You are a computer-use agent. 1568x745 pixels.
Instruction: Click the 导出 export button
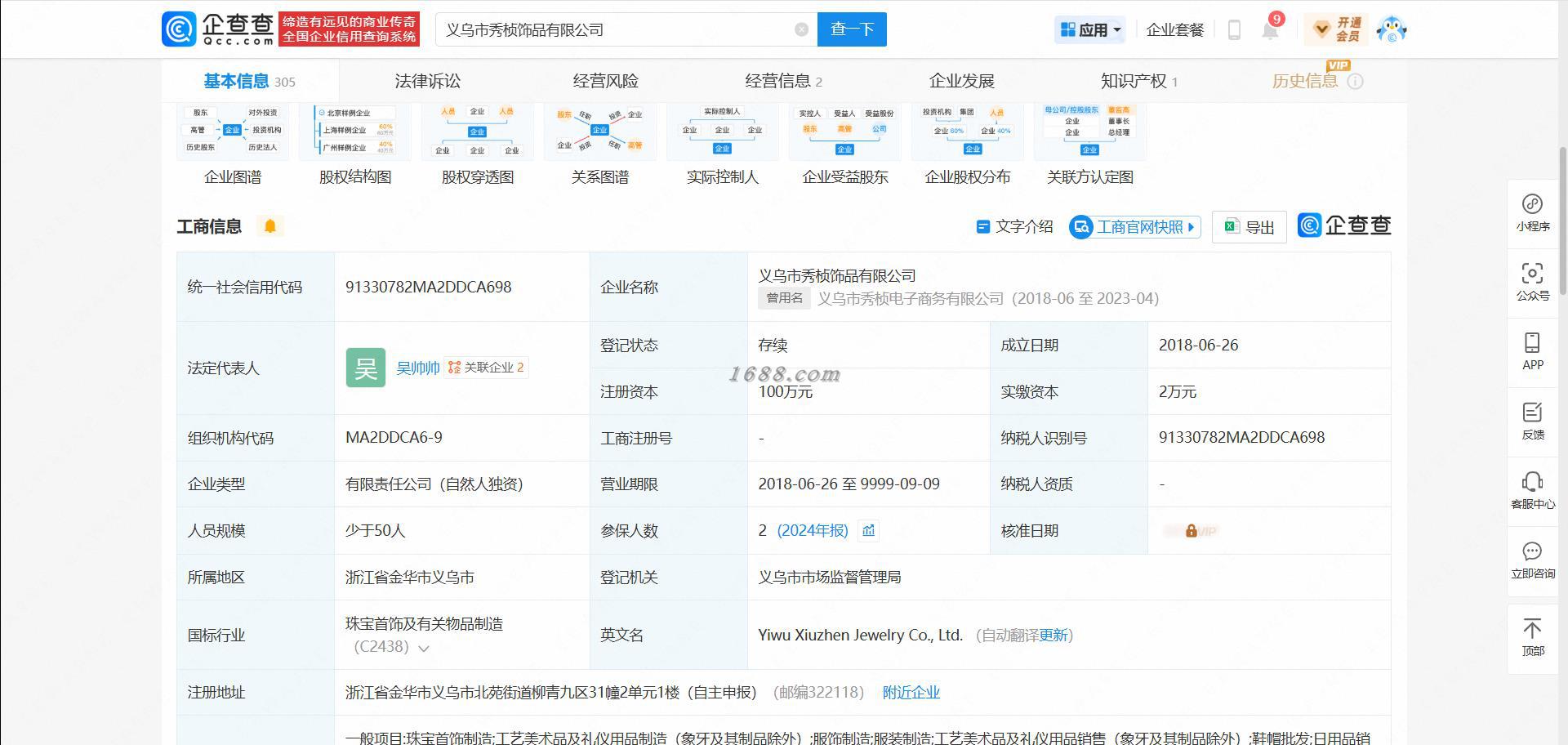point(1249,227)
